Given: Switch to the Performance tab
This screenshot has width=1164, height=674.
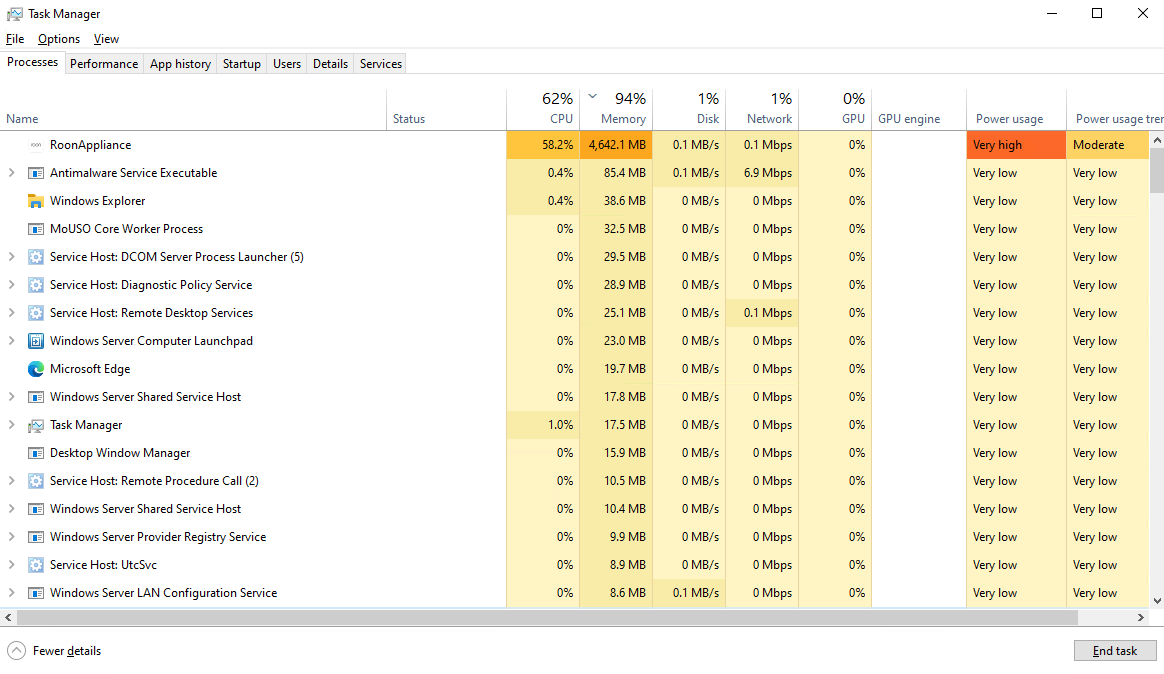Looking at the screenshot, I should coord(104,64).
